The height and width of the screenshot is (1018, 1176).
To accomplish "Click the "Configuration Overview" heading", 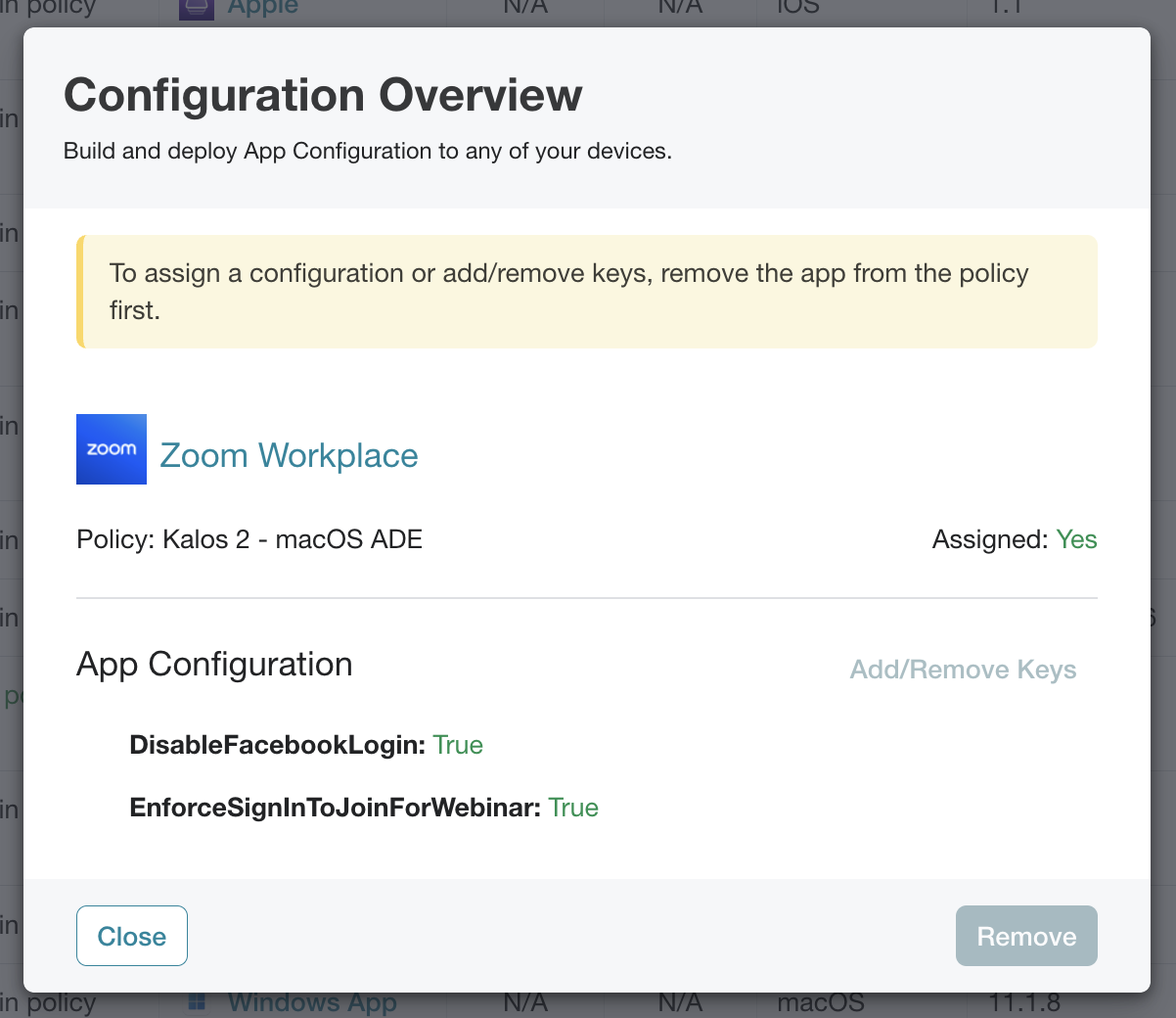I will coord(323,95).
